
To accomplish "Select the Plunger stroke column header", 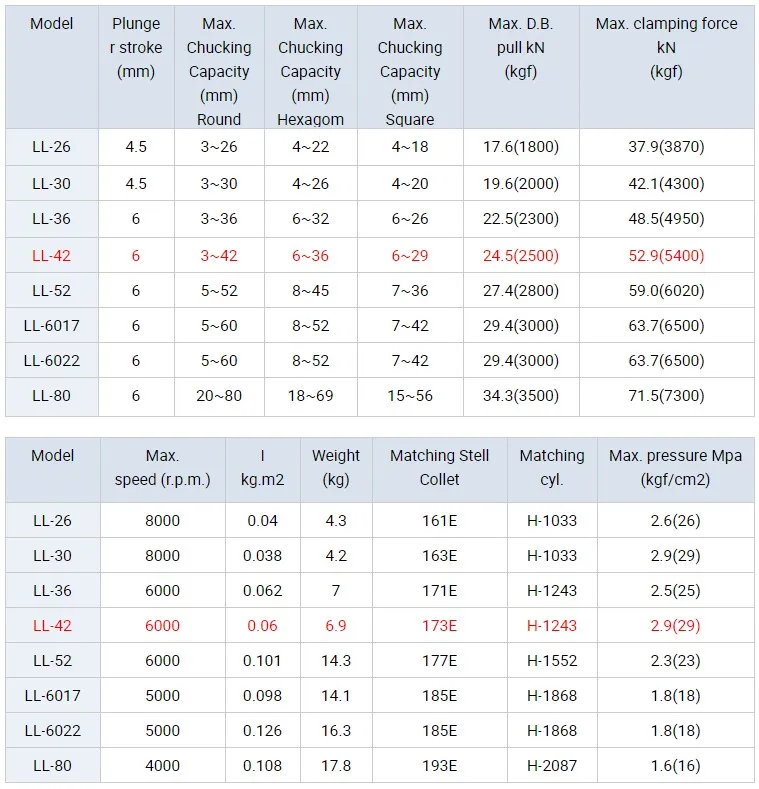I will pos(136,47).
